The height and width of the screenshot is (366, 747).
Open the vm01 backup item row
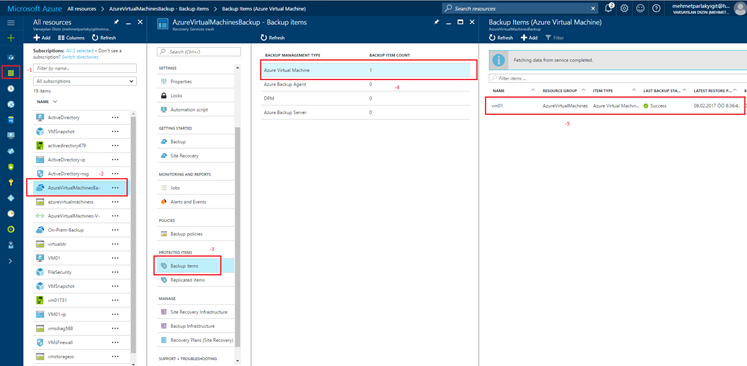click(x=616, y=106)
